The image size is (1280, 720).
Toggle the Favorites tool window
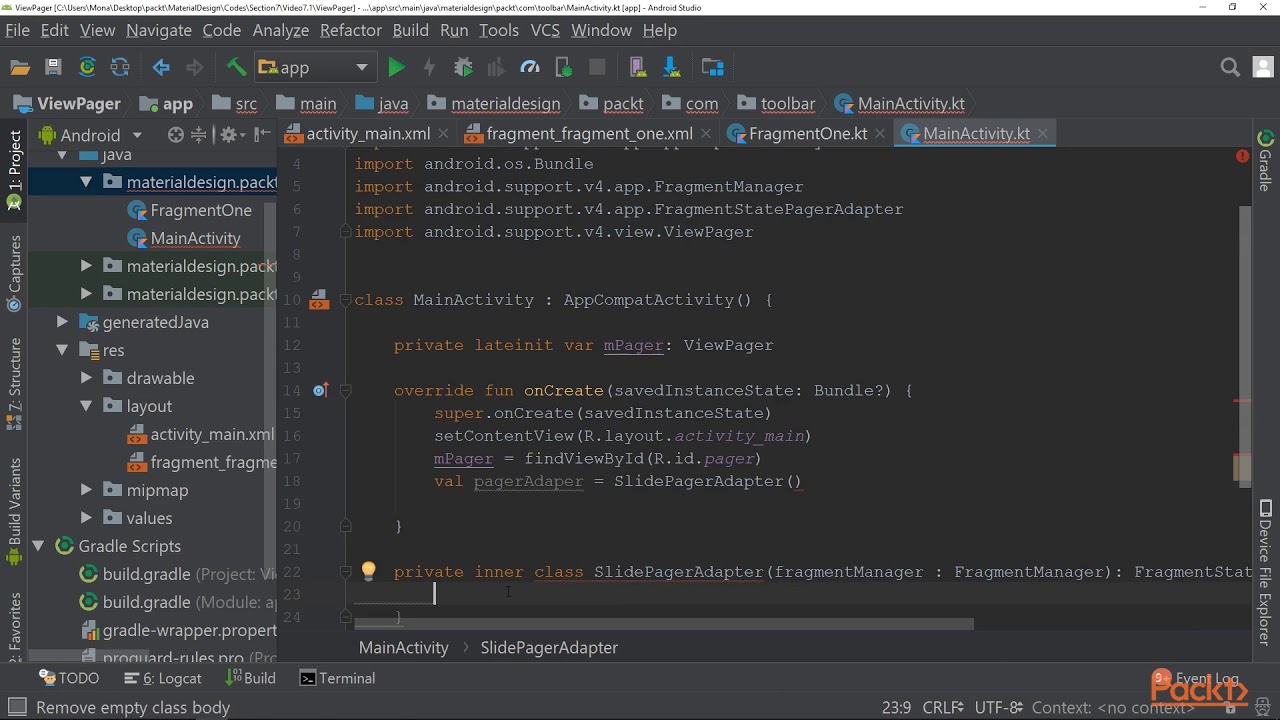point(14,625)
